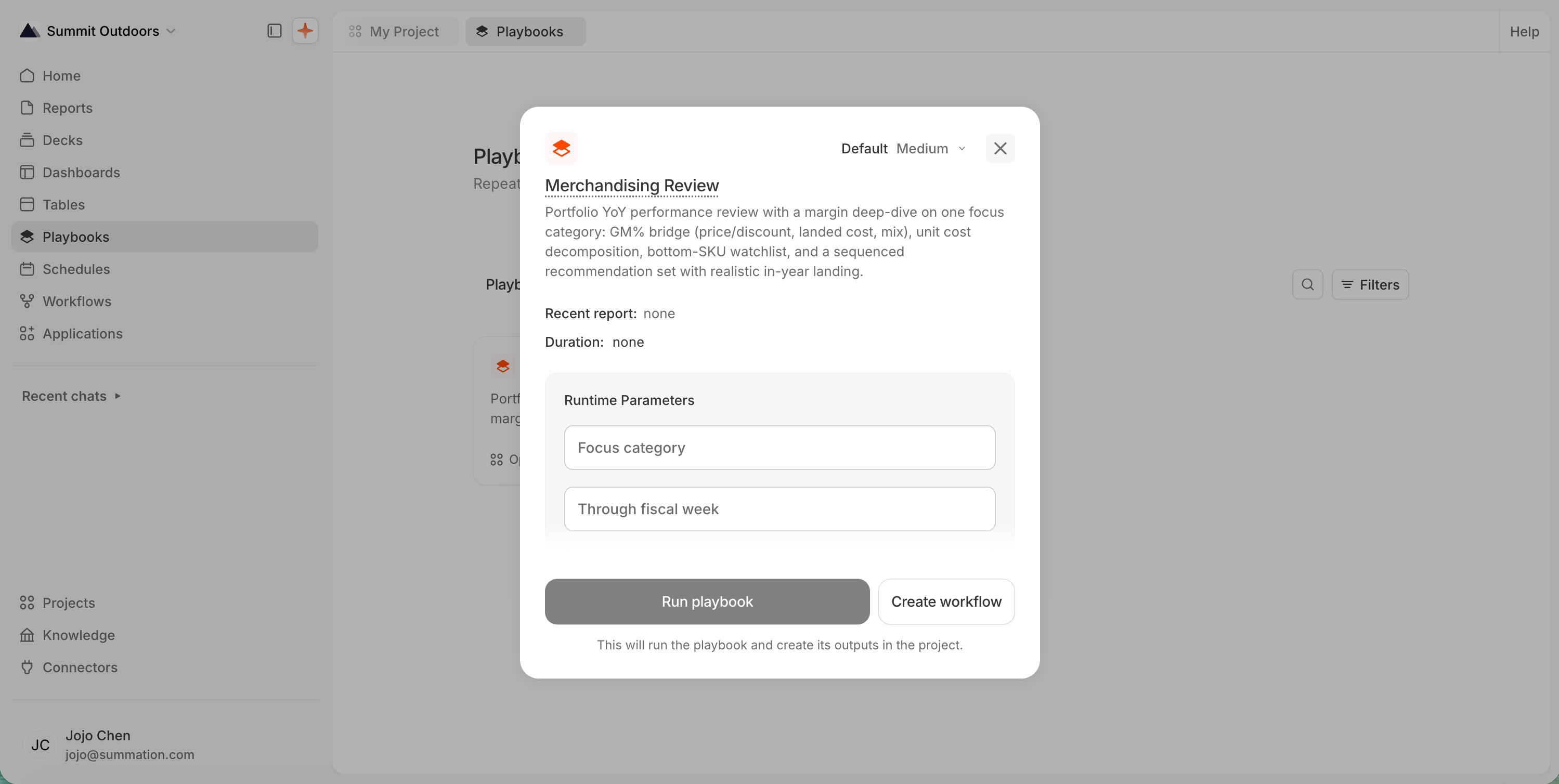Viewport: 1559px width, 784px height.
Task: Click the Reports document icon
Action: pos(27,108)
